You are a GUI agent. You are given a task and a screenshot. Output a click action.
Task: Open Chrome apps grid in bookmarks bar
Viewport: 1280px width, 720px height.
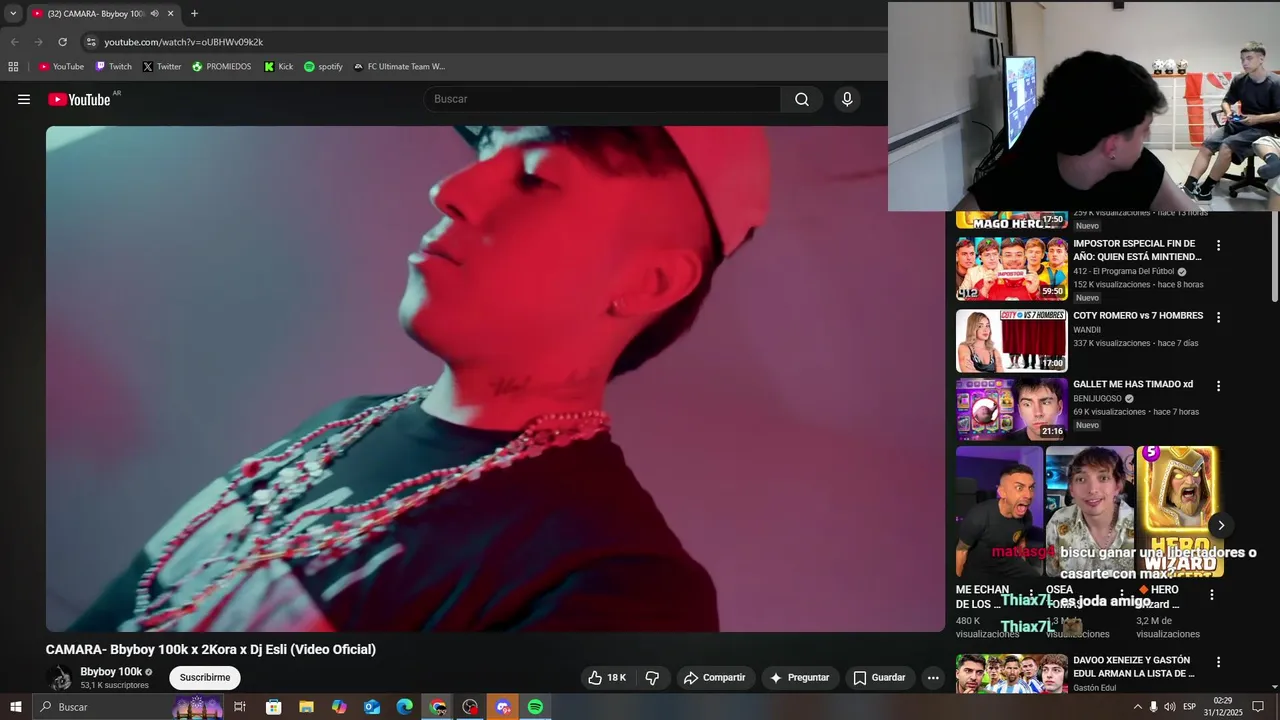click(x=13, y=67)
